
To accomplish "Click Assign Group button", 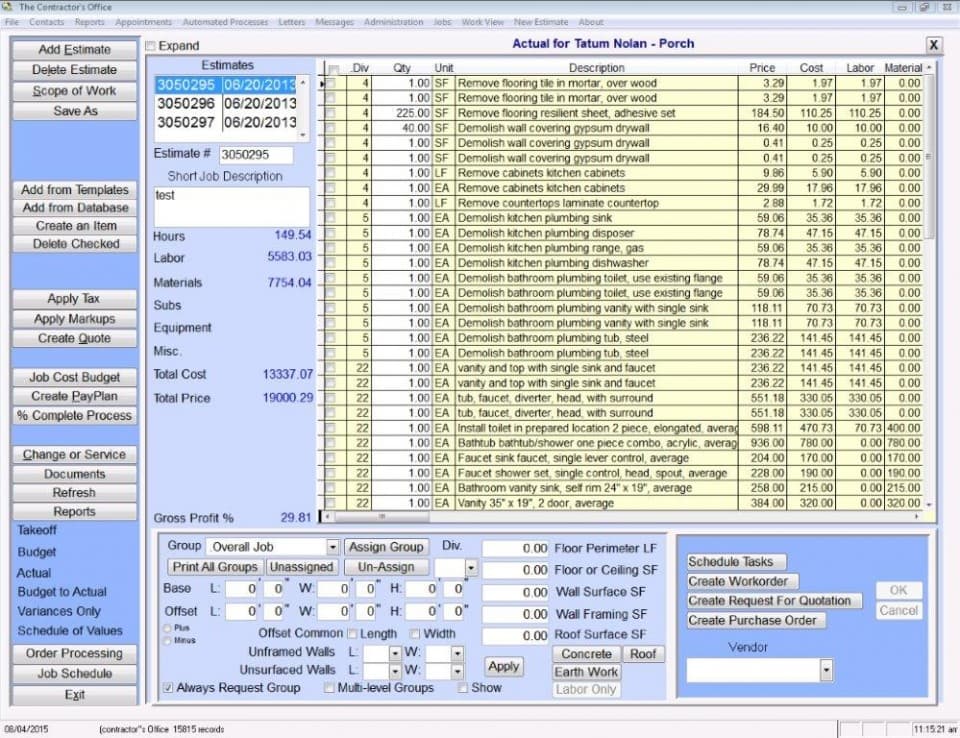I will point(386,547).
